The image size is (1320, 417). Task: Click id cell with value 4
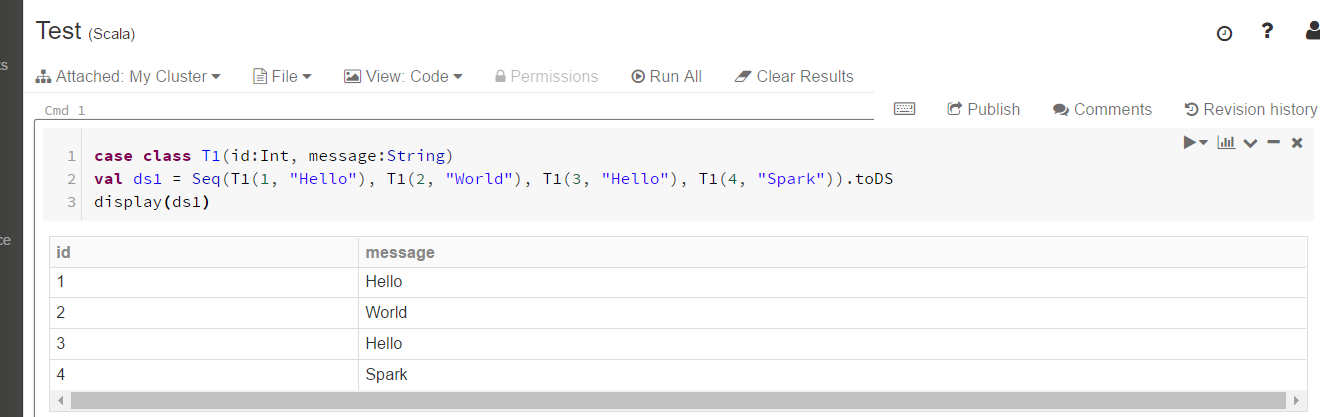(x=203, y=375)
